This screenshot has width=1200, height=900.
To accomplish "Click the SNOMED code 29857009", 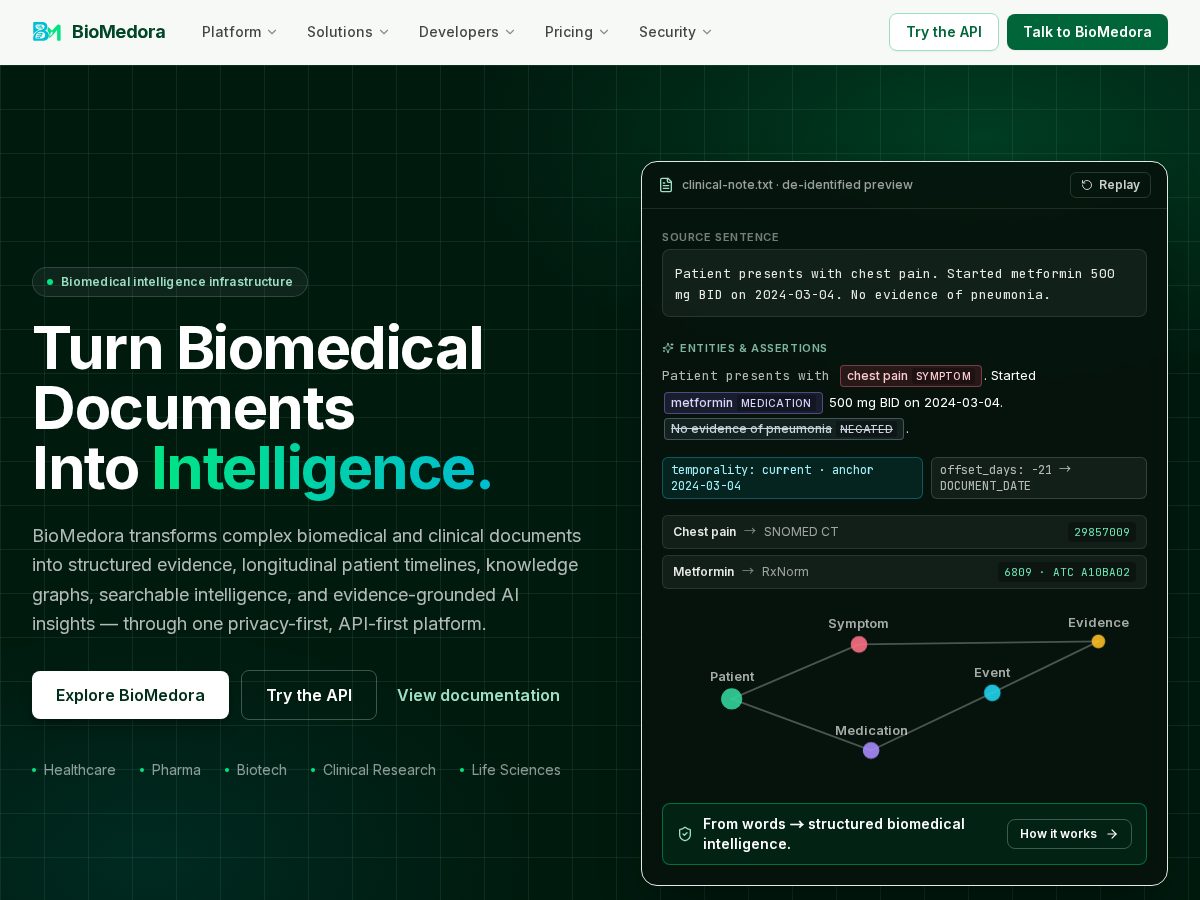I will click(1102, 532).
